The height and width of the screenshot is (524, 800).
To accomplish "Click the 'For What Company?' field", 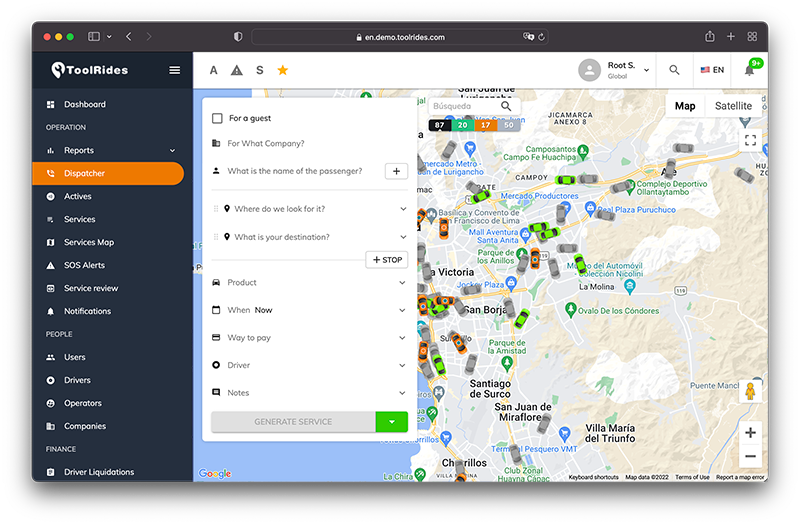I will pos(309,143).
